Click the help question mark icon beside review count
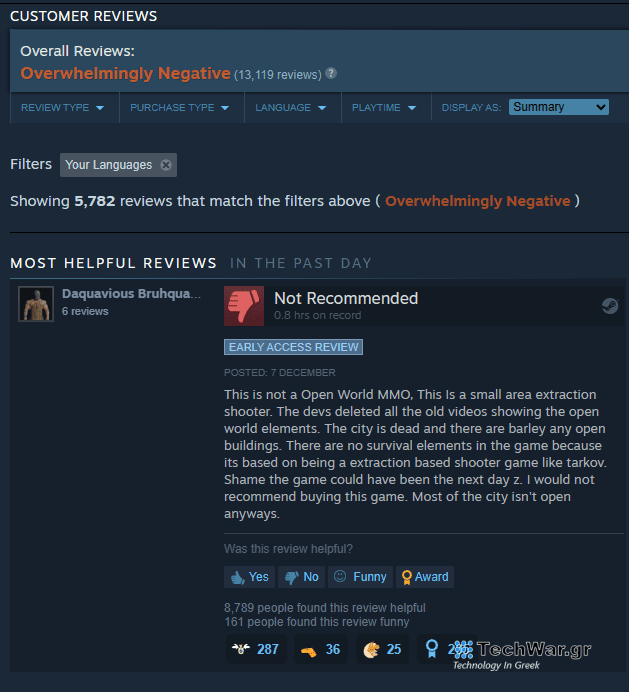 [x=331, y=73]
